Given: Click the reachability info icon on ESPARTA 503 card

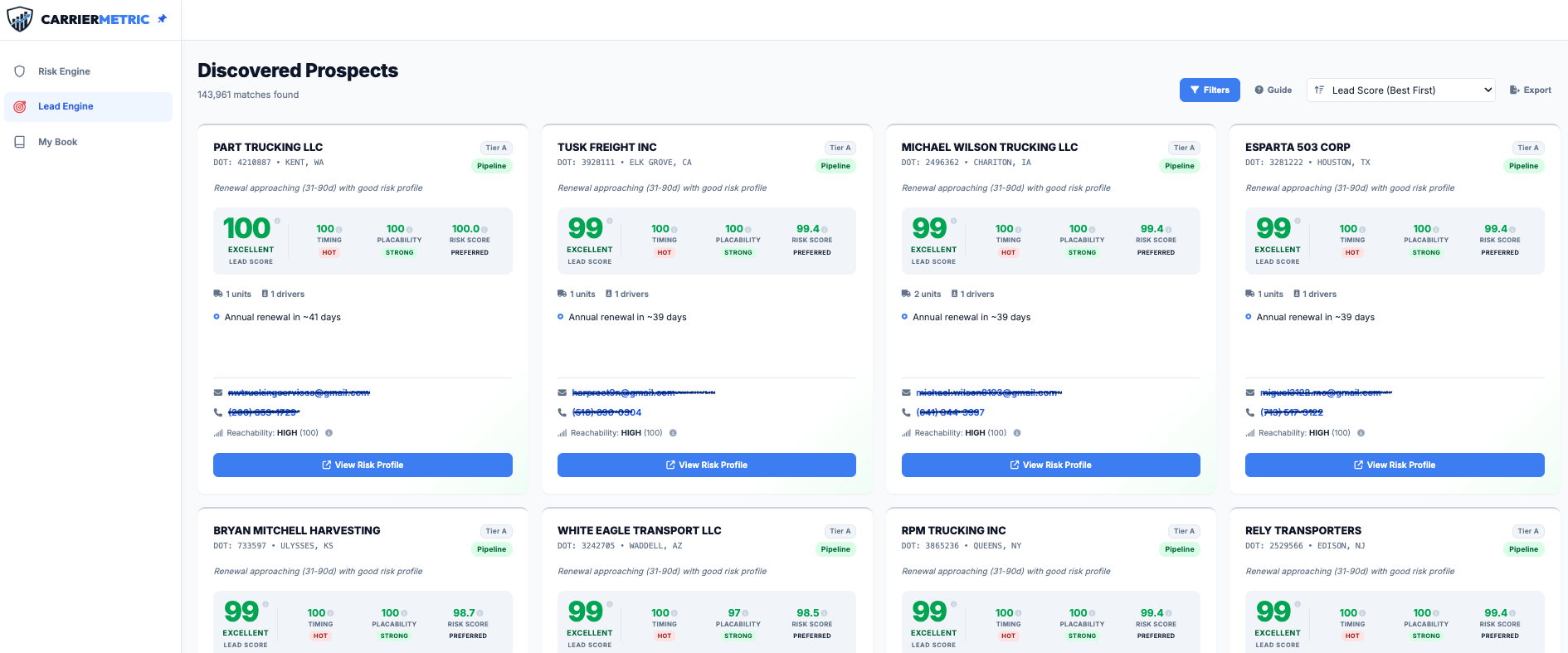Looking at the screenshot, I should click(x=1361, y=432).
